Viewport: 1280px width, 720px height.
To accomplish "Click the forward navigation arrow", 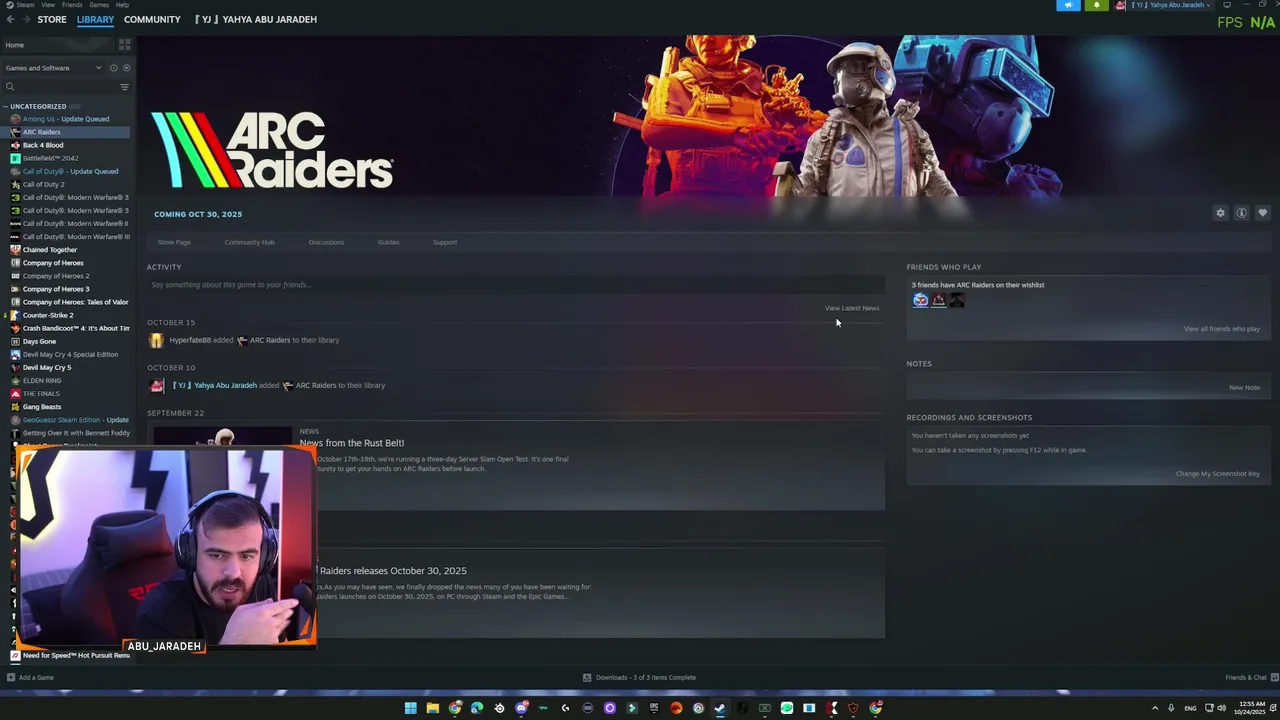I will (25, 19).
